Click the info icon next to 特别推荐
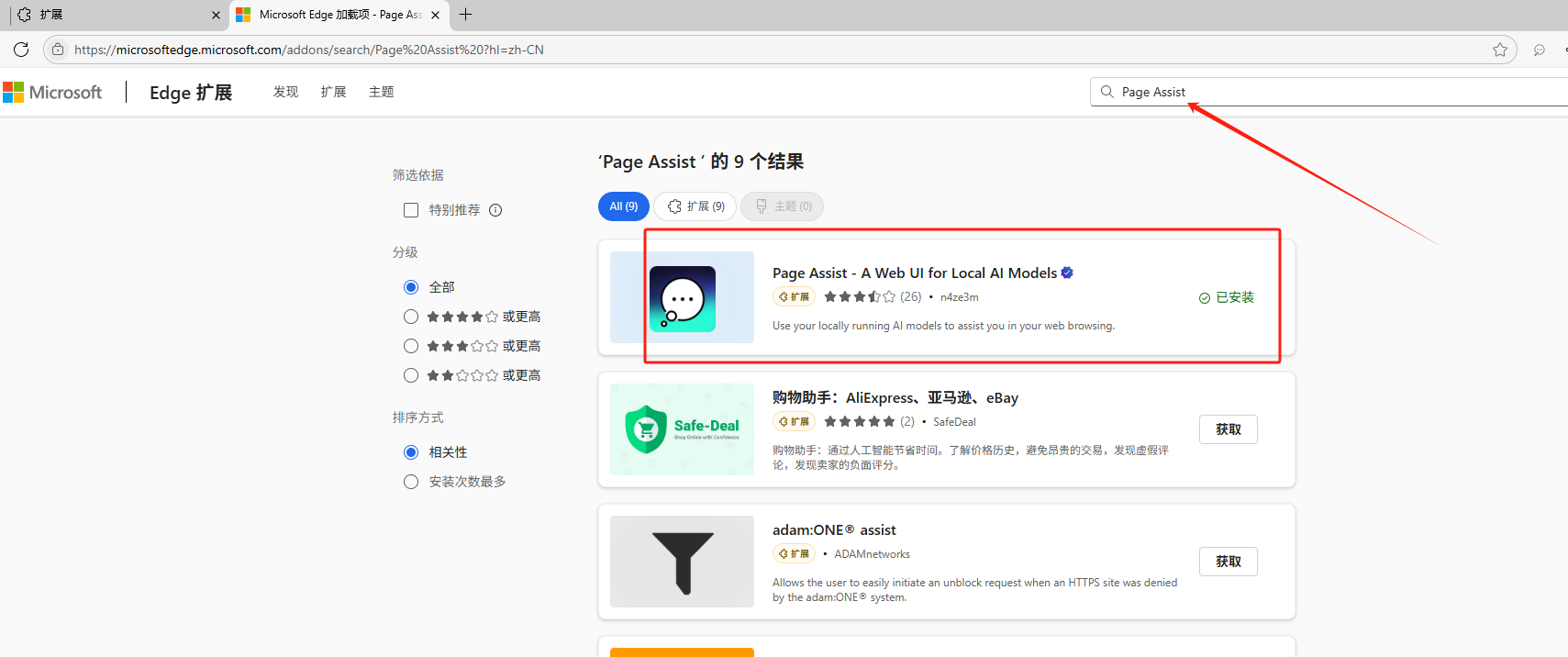1568x657 pixels. click(495, 210)
